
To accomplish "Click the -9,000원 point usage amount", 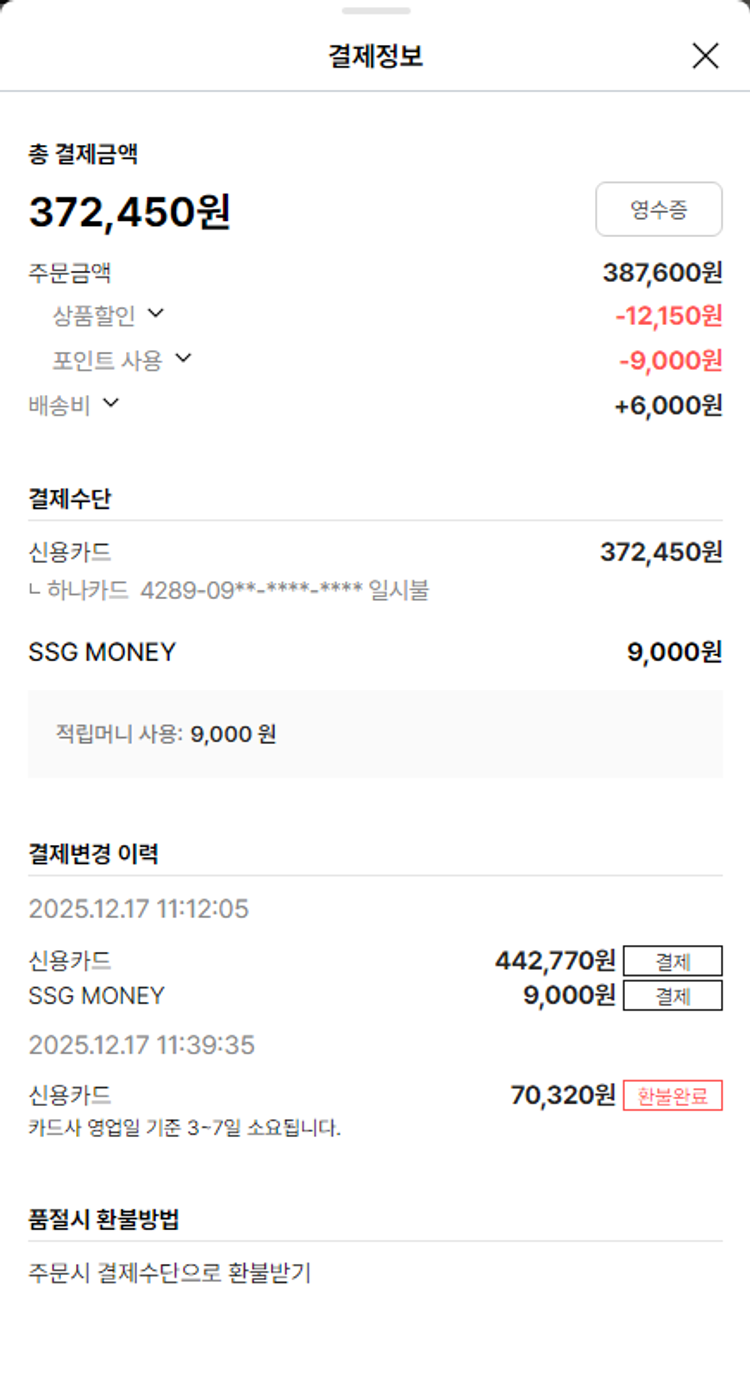I will pos(670,360).
